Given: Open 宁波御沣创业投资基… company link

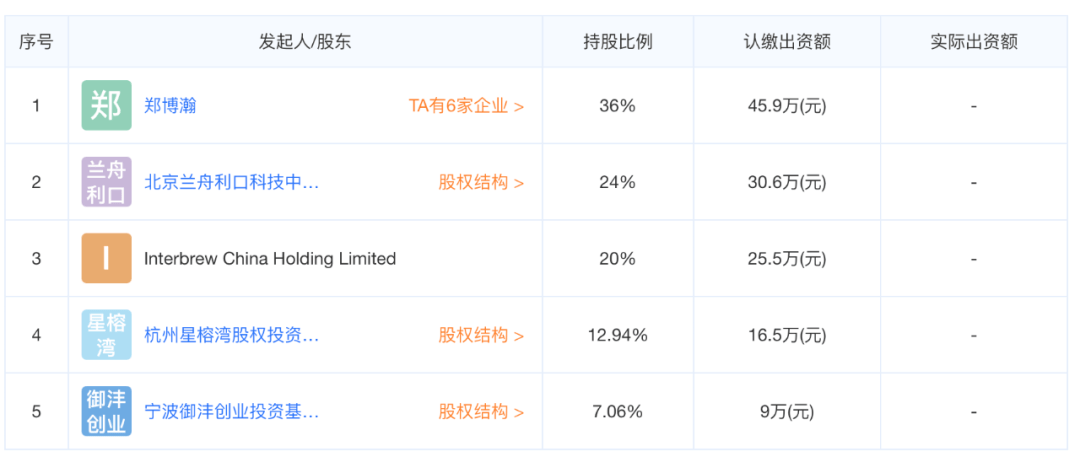Looking at the screenshot, I should point(231,412).
